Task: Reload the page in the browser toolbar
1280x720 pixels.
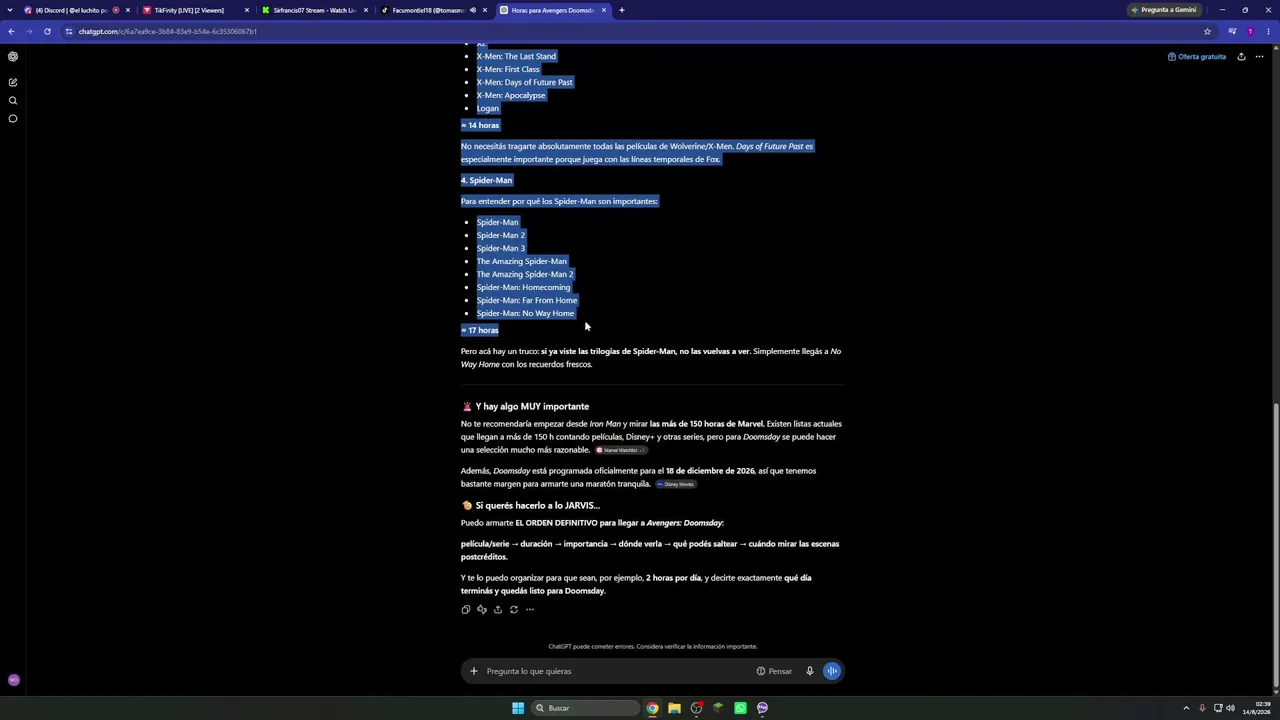Action: 47,31
